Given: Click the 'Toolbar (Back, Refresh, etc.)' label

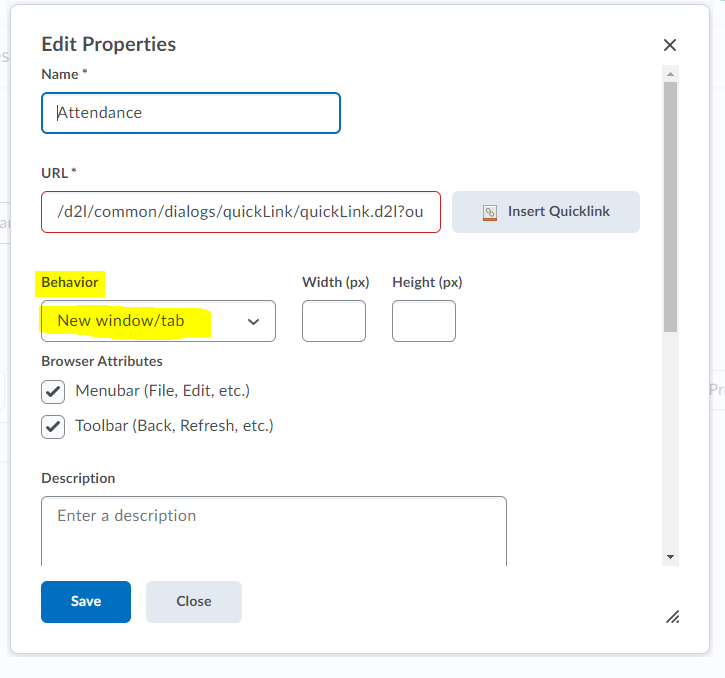Looking at the screenshot, I should (174, 426).
